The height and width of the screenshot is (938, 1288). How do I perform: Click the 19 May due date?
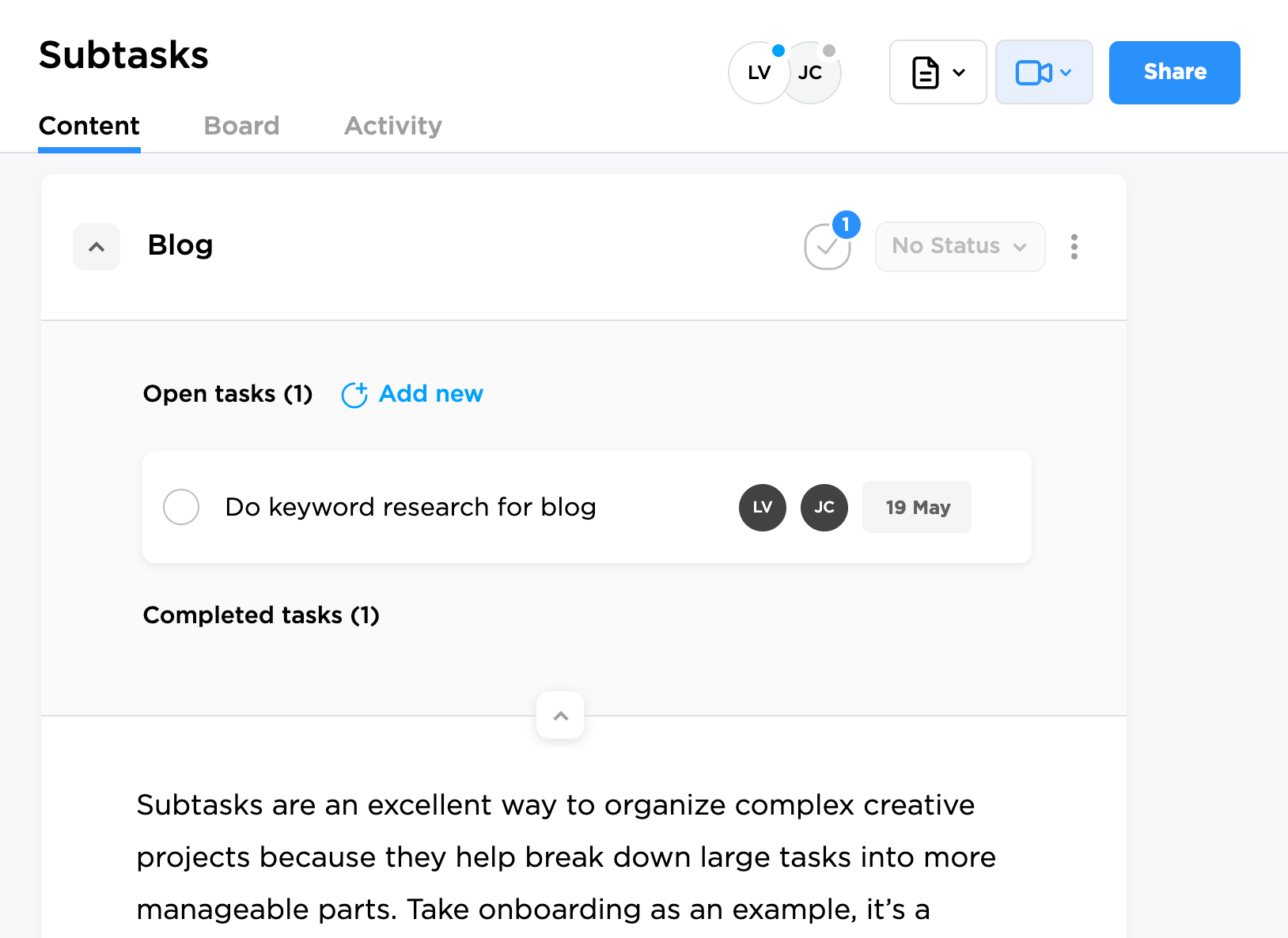point(917,508)
